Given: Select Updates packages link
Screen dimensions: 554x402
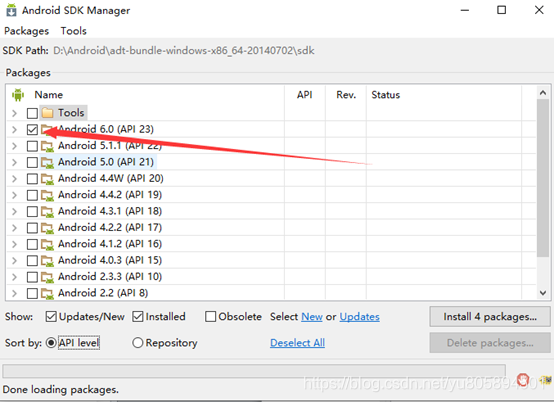Looking at the screenshot, I should pyautogui.click(x=360, y=317).
